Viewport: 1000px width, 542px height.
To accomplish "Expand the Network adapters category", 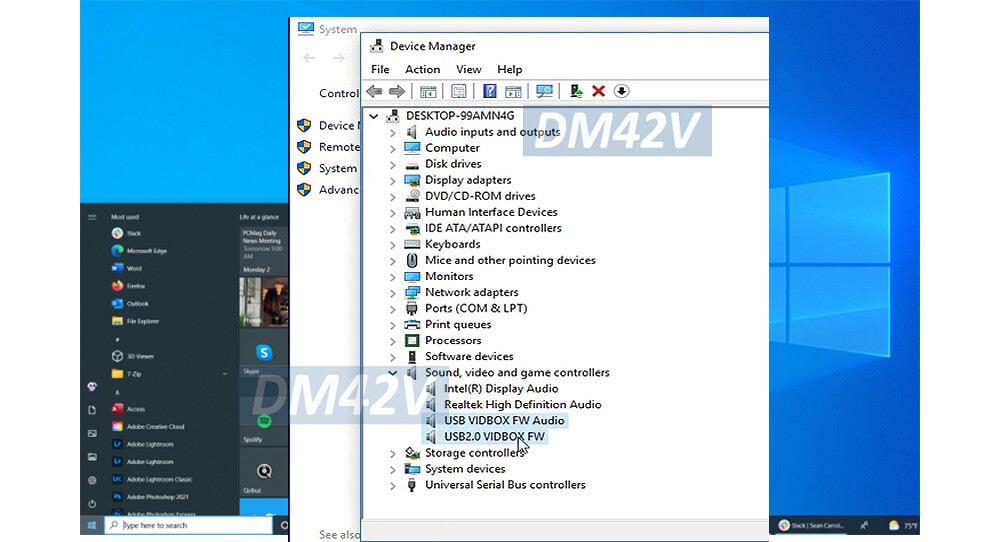I will pyautogui.click(x=393, y=293).
